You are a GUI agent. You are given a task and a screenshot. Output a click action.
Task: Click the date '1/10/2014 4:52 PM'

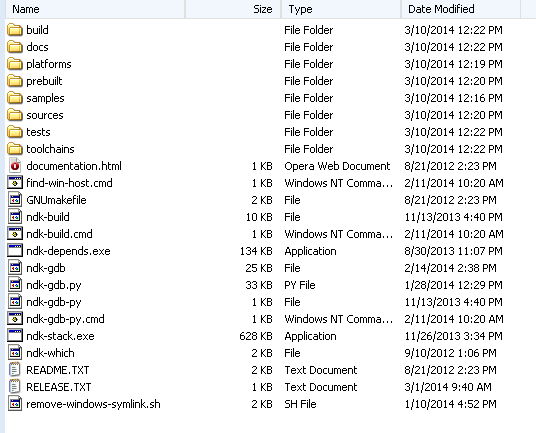451,404
